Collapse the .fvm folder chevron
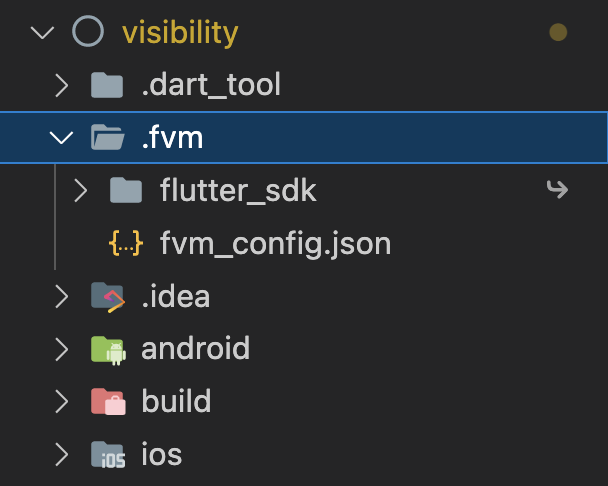 tap(62, 137)
